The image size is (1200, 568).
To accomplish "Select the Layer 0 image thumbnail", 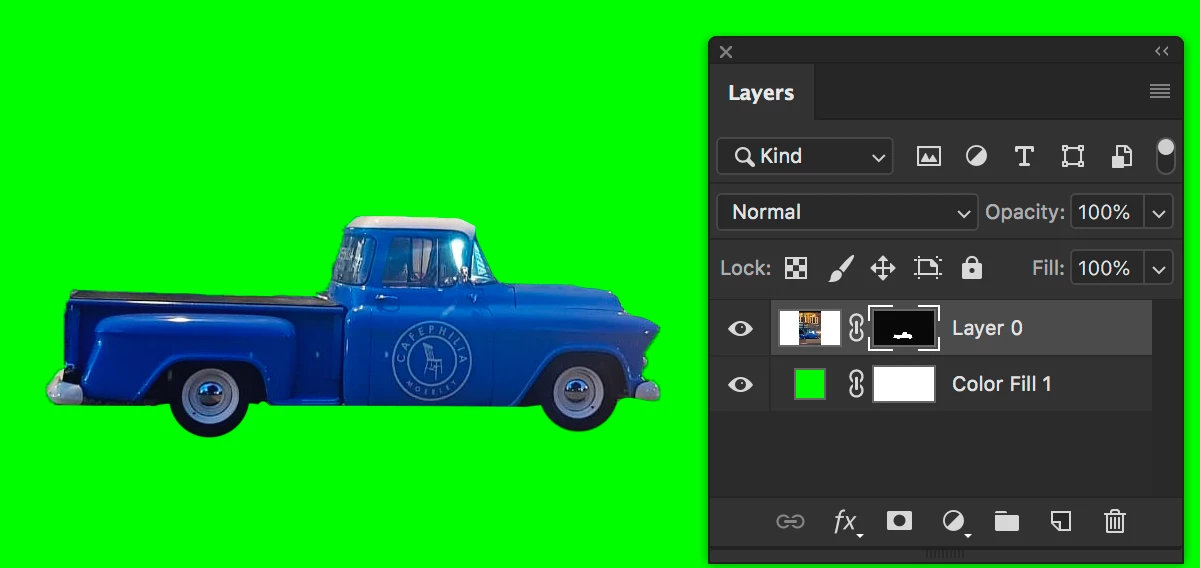I will (810, 328).
